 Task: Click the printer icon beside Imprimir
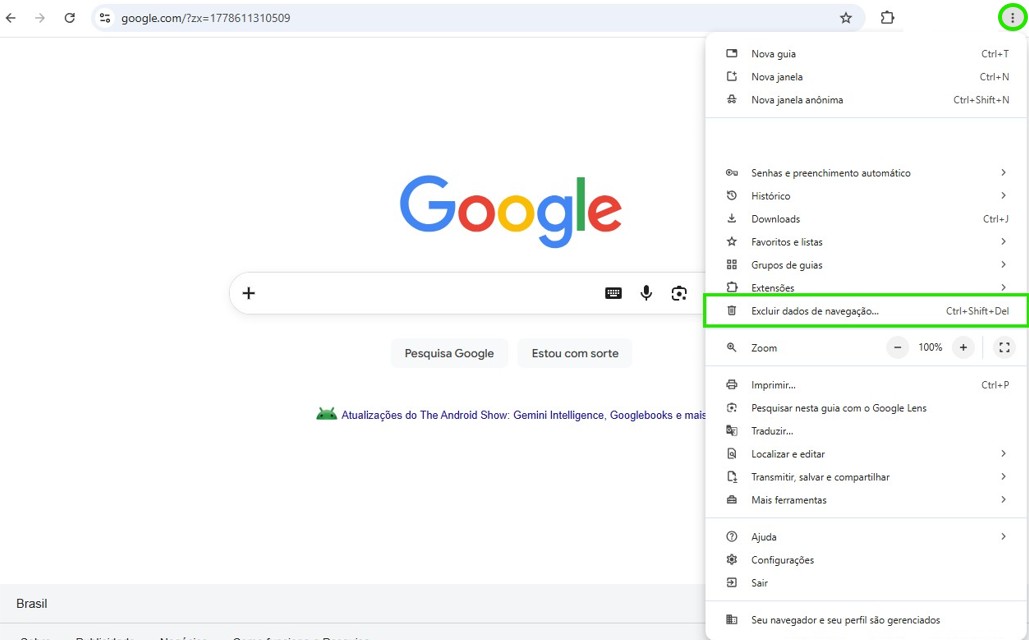(732, 385)
